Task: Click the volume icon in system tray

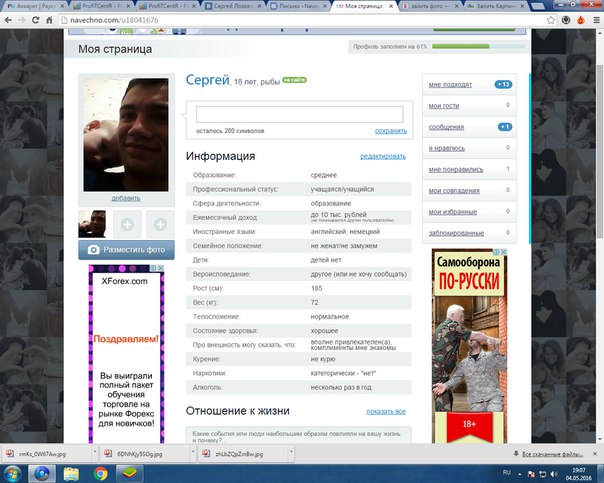Action: 554,474
